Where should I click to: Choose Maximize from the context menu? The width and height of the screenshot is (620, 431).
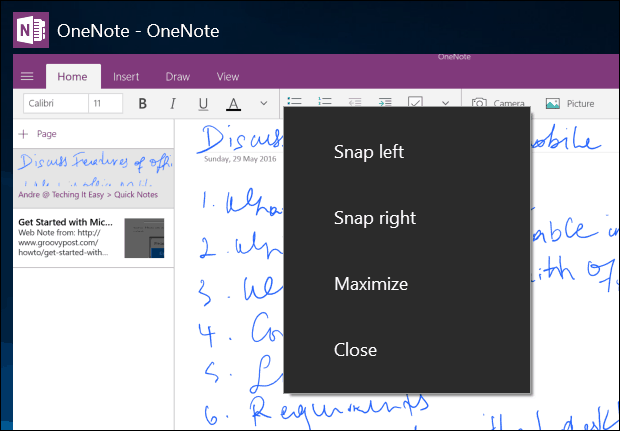tap(407, 284)
